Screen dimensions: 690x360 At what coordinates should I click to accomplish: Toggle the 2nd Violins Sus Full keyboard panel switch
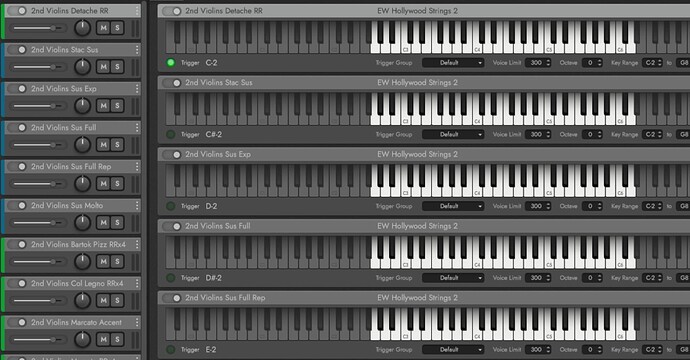pyautogui.click(x=172, y=226)
